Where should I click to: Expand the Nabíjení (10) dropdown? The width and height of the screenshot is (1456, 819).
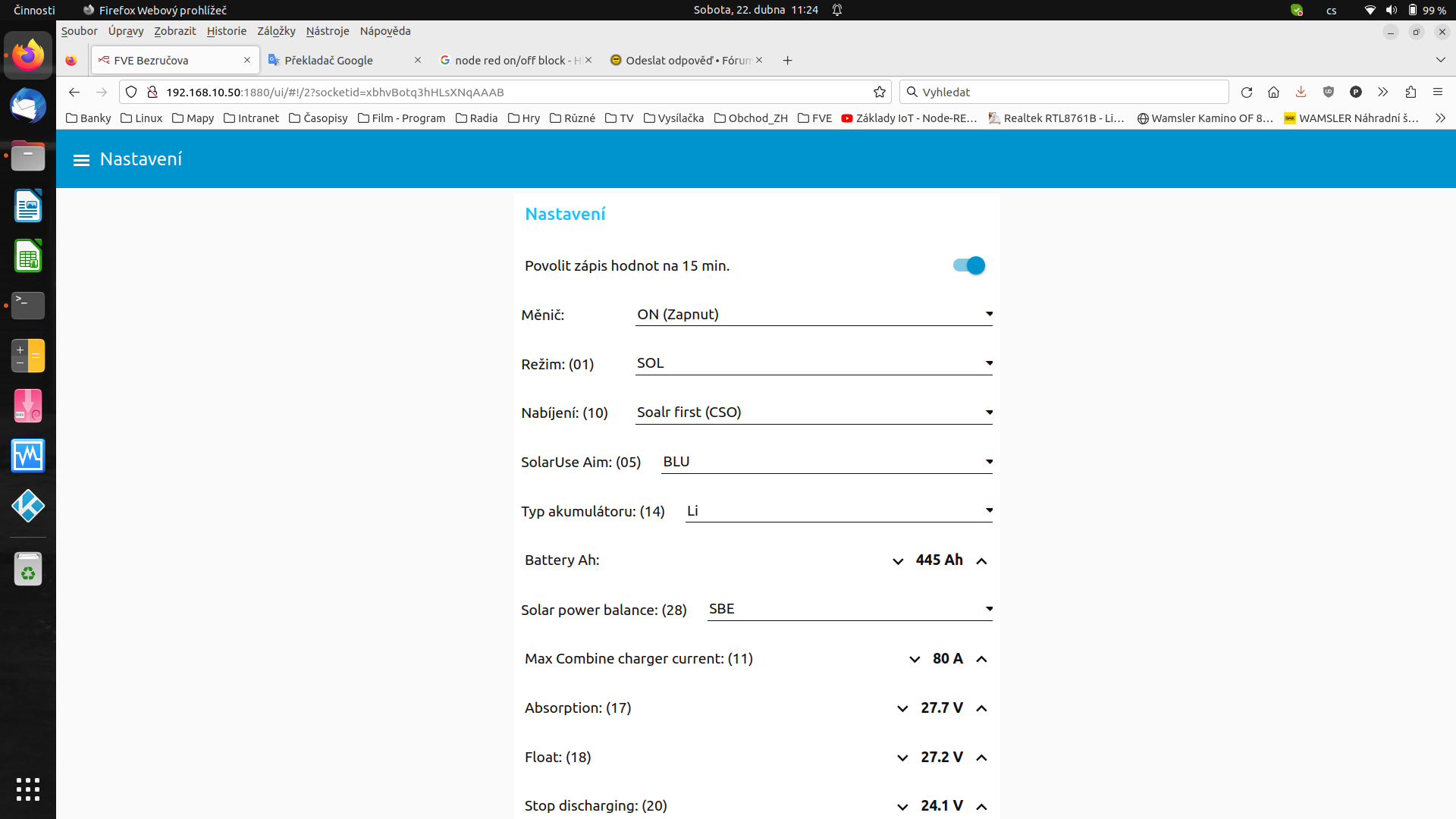813,413
